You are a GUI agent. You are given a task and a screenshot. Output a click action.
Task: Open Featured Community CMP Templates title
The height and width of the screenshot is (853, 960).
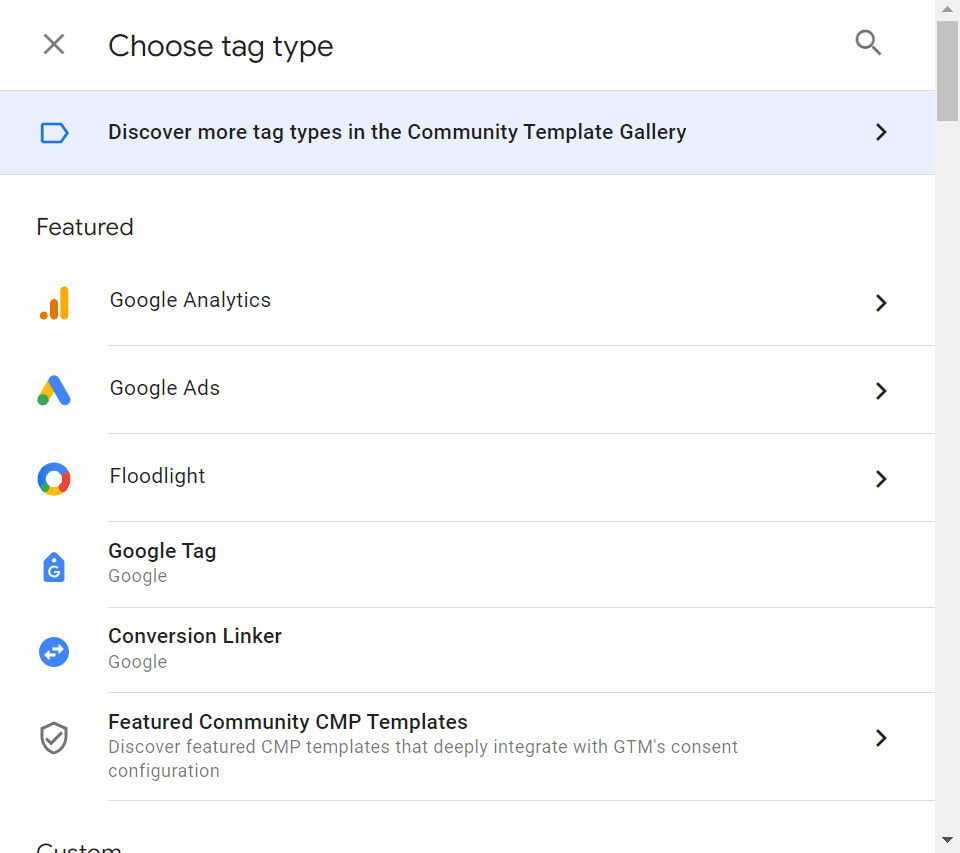288,722
